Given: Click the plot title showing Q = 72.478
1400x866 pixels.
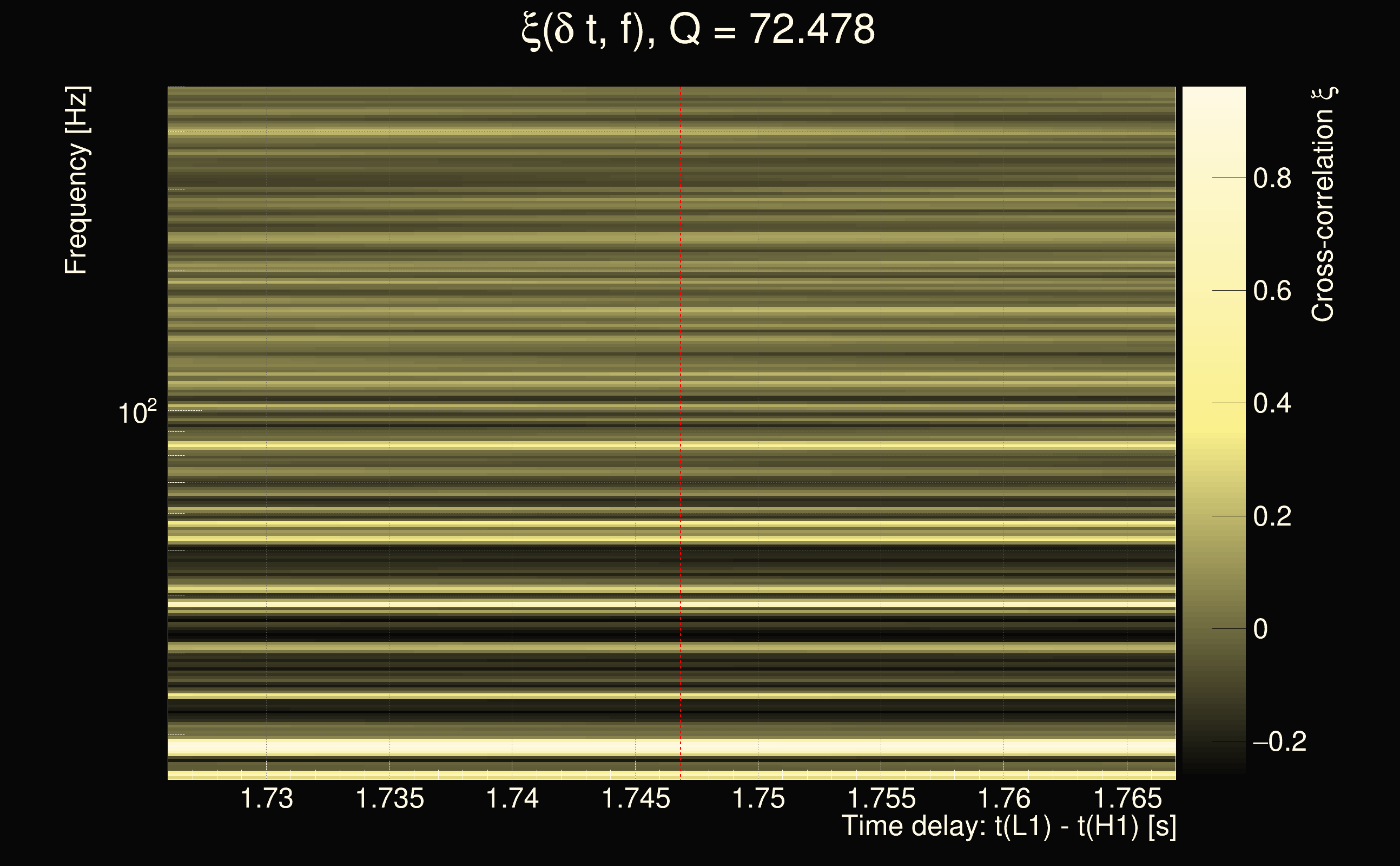Looking at the screenshot, I should point(698,30).
